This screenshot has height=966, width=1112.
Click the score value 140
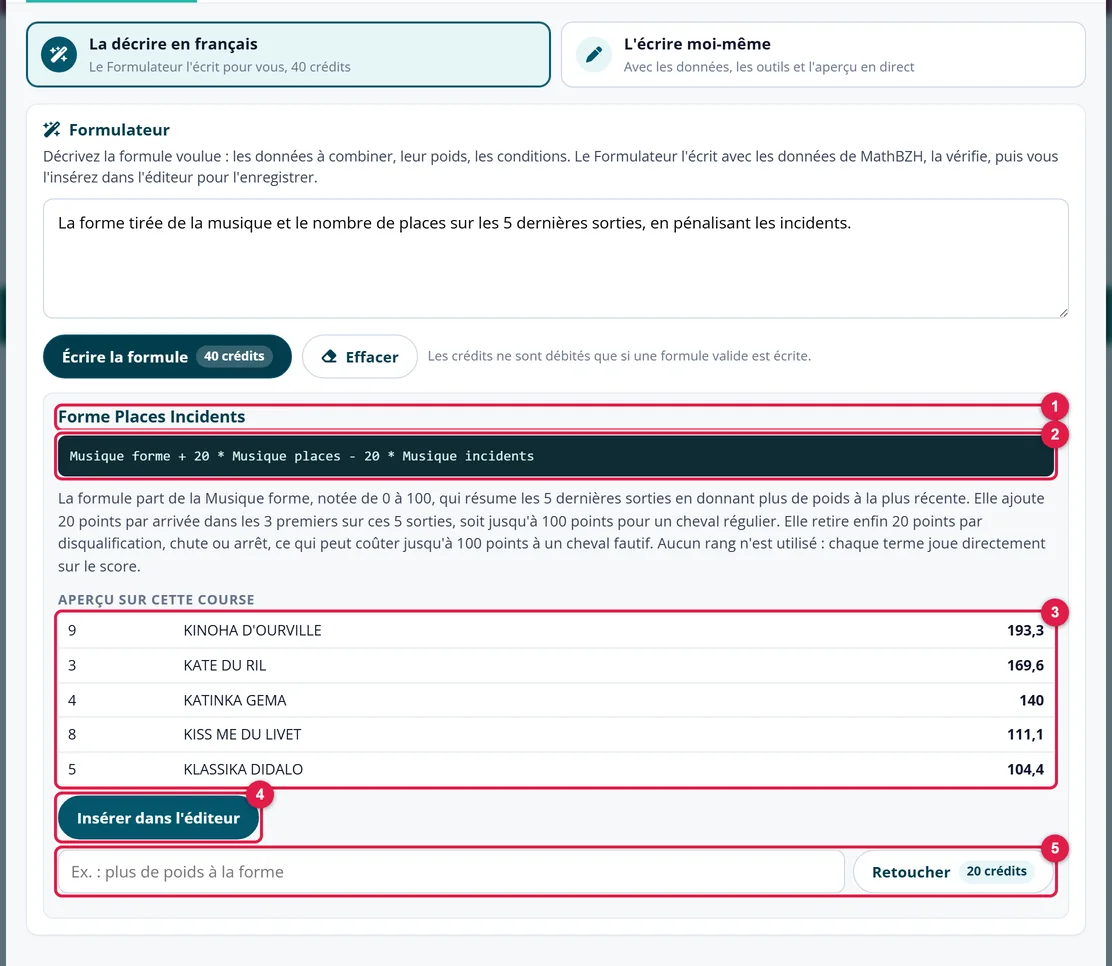(x=1031, y=700)
